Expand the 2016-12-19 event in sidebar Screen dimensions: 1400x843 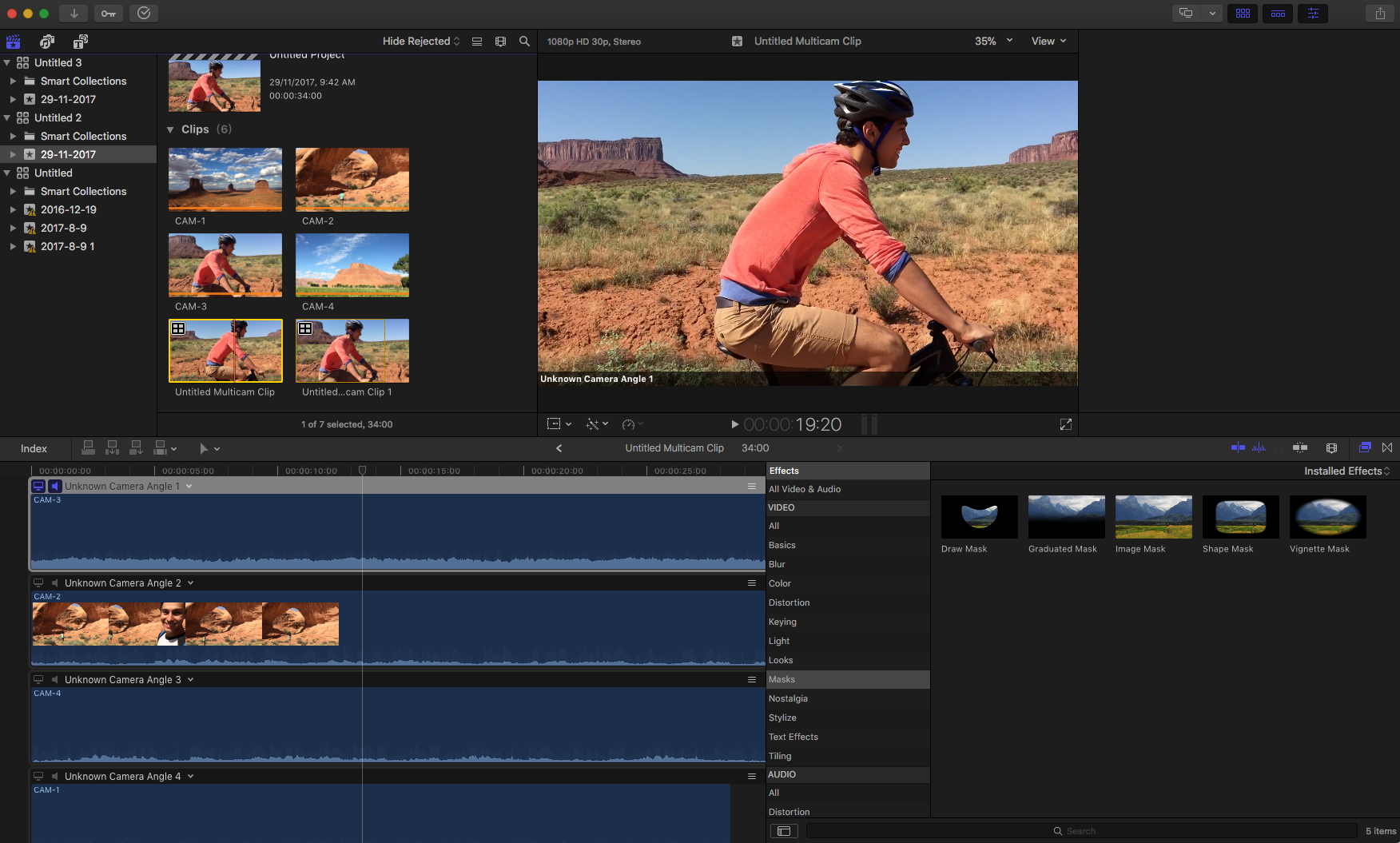point(13,210)
